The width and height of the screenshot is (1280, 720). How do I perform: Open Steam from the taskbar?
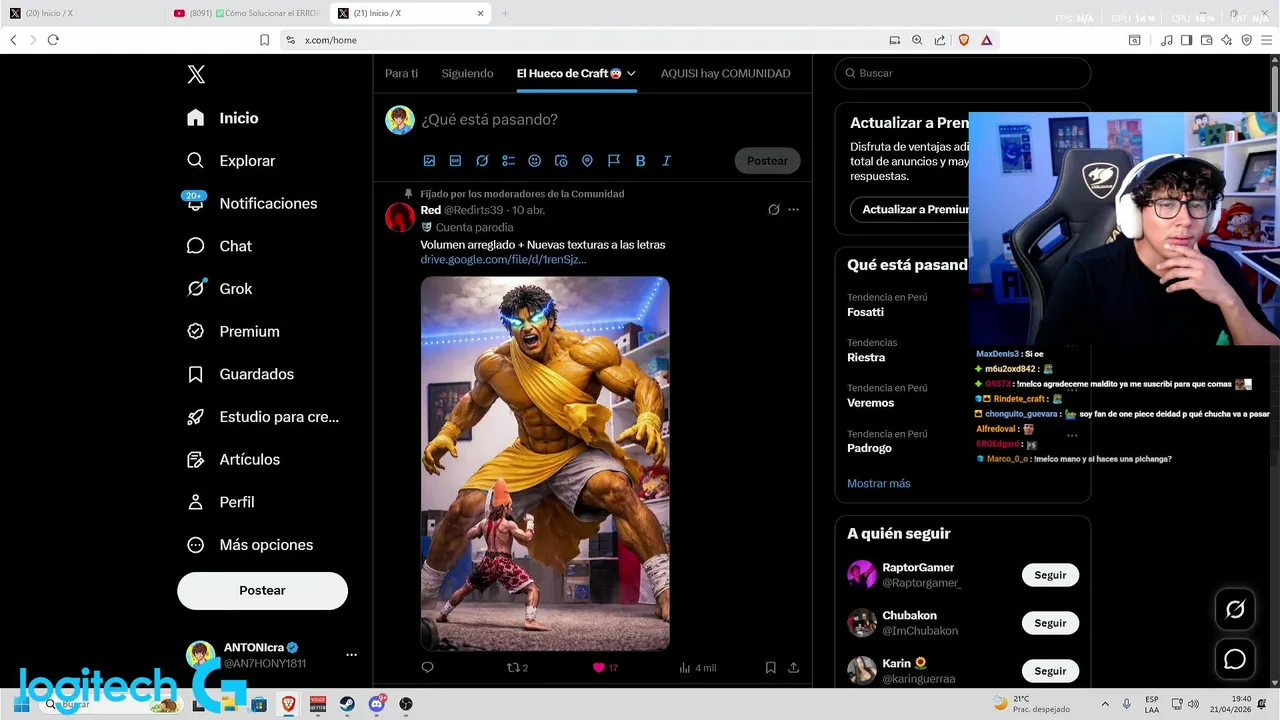347,704
